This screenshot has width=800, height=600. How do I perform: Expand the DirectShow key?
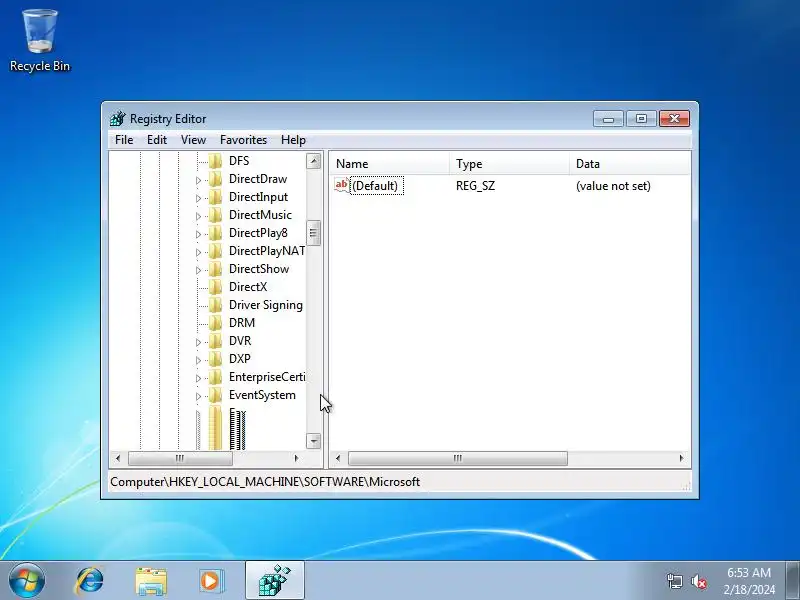(198, 270)
